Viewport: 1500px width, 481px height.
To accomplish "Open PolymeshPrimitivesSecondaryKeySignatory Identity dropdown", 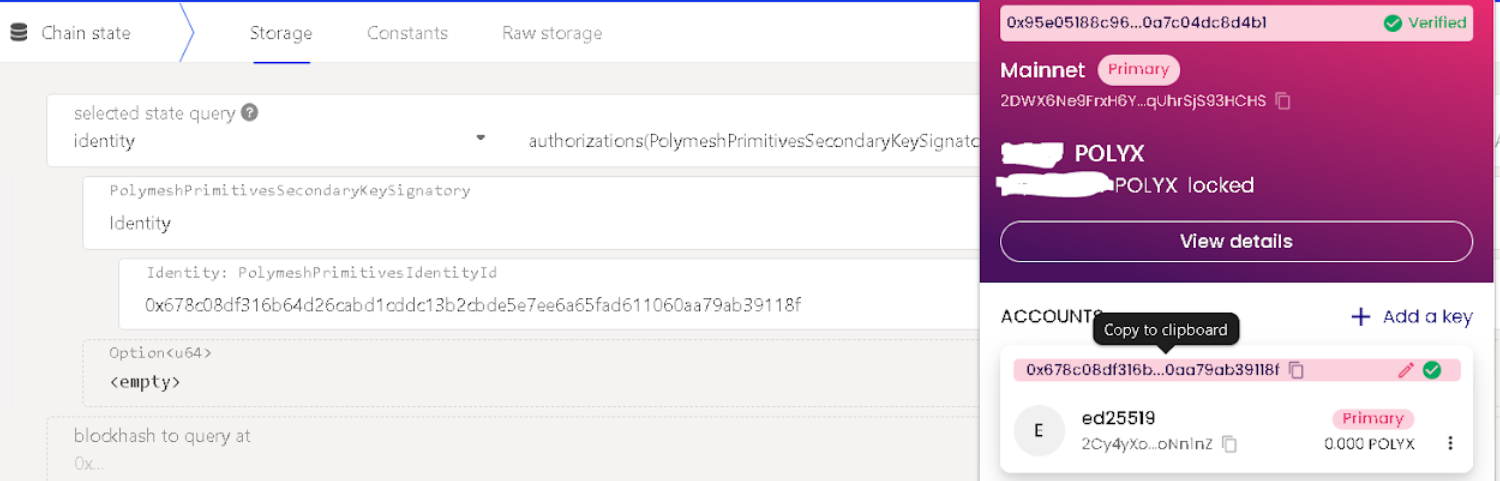I will pyautogui.click(x=500, y=223).
